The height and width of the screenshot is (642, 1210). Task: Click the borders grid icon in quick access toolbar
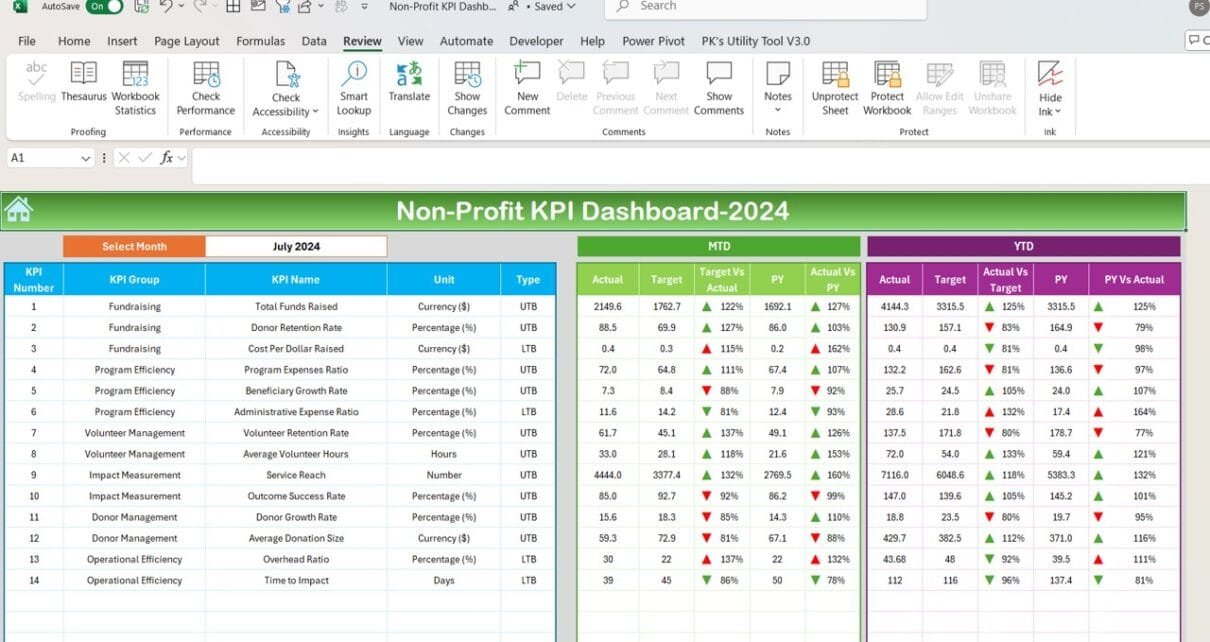pos(232,6)
